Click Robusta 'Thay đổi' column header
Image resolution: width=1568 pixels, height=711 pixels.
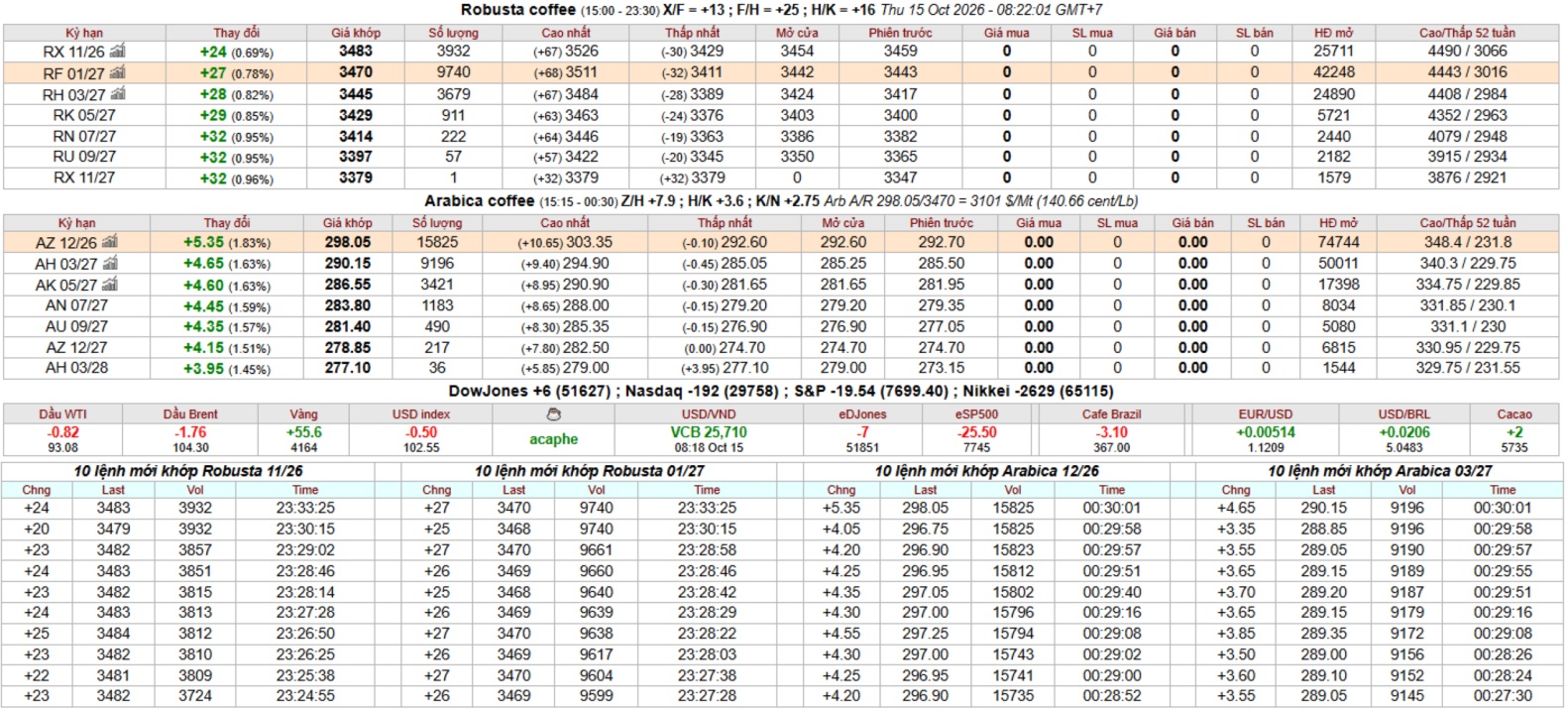(x=236, y=33)
